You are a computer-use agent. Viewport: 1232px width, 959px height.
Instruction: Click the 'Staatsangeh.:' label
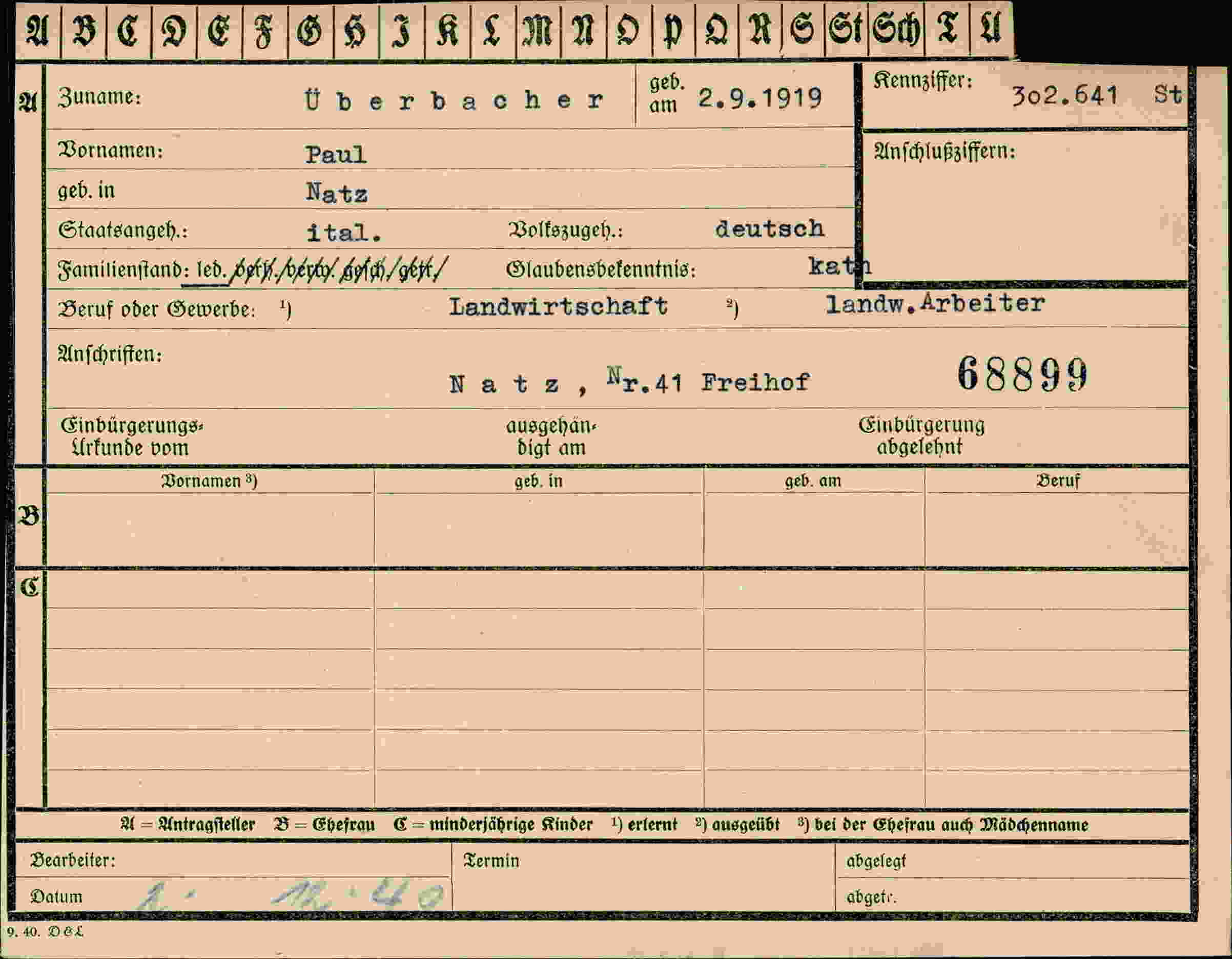(122, 231)
